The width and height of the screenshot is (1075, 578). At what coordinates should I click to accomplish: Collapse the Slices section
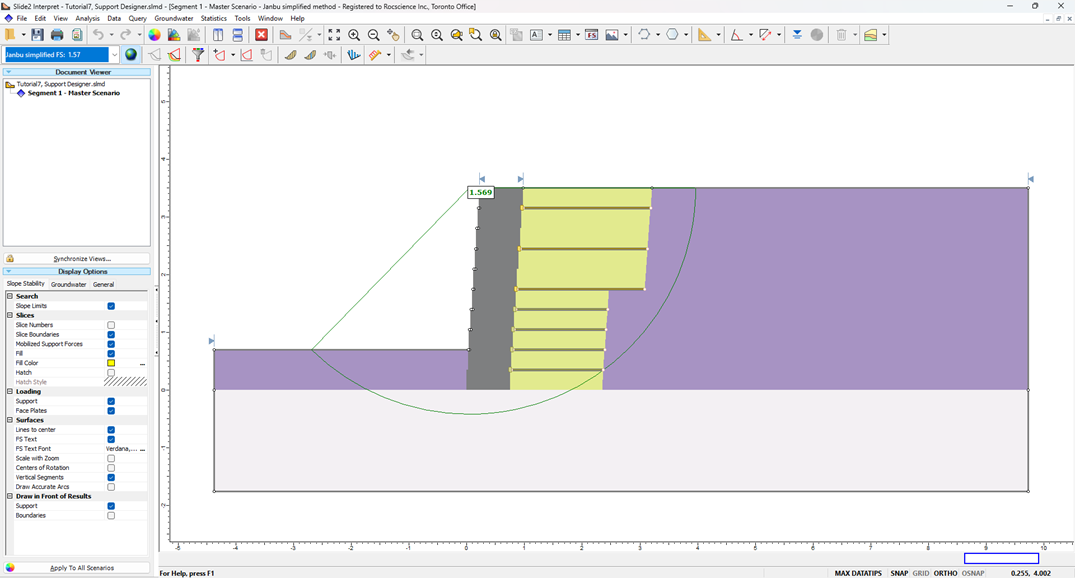point(10,315)
